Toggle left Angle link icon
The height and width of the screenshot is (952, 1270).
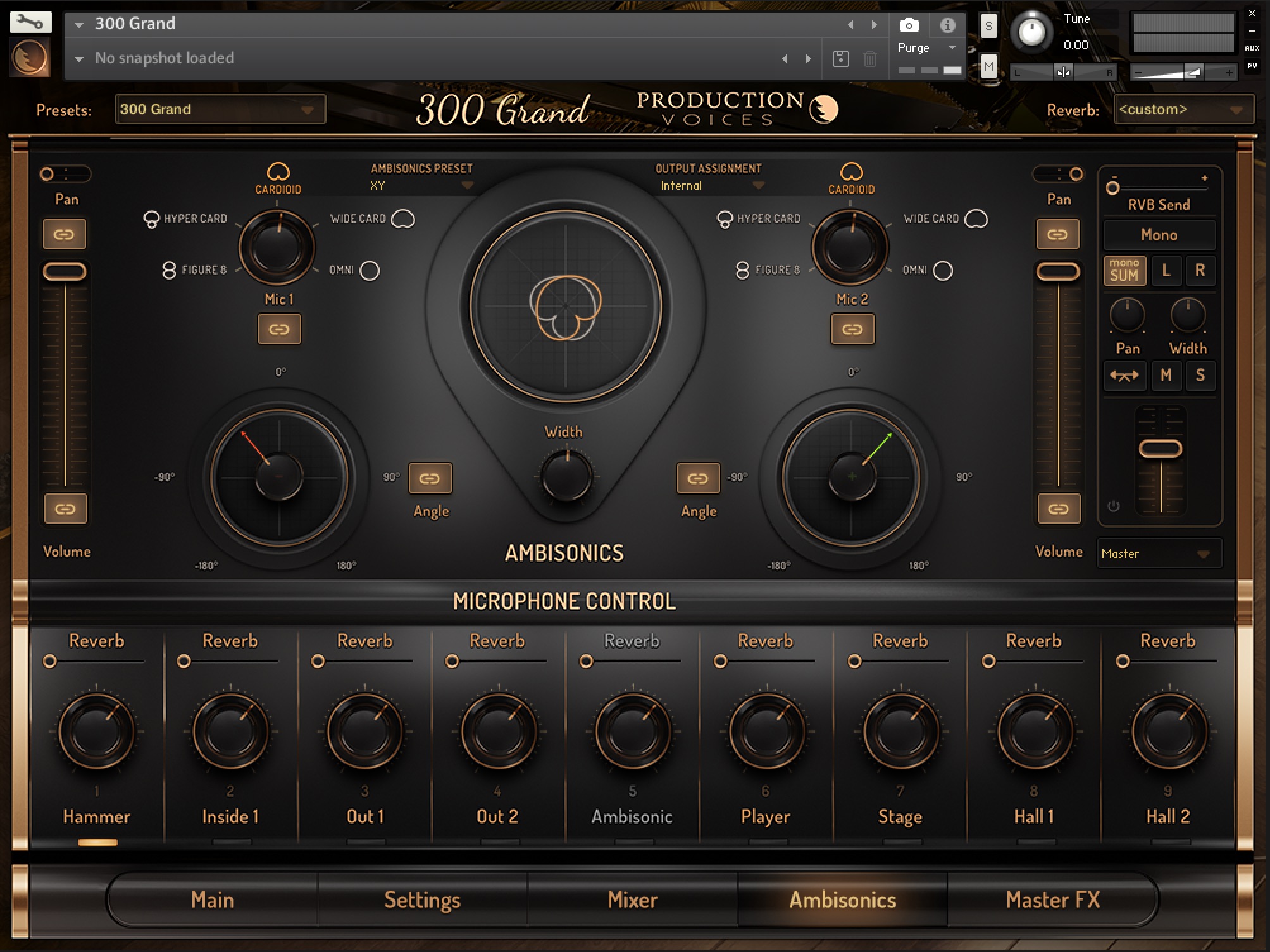[x=430, y=478]
